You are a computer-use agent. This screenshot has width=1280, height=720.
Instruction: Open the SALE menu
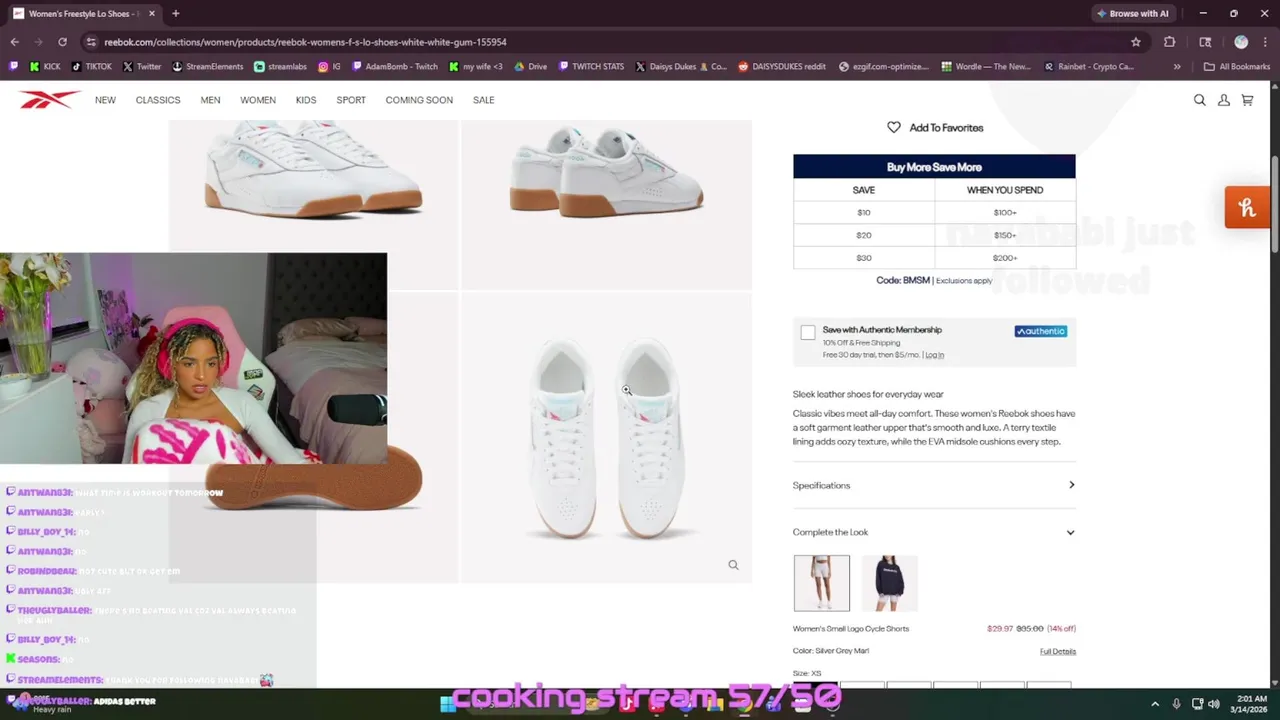[x=484, y=100]
